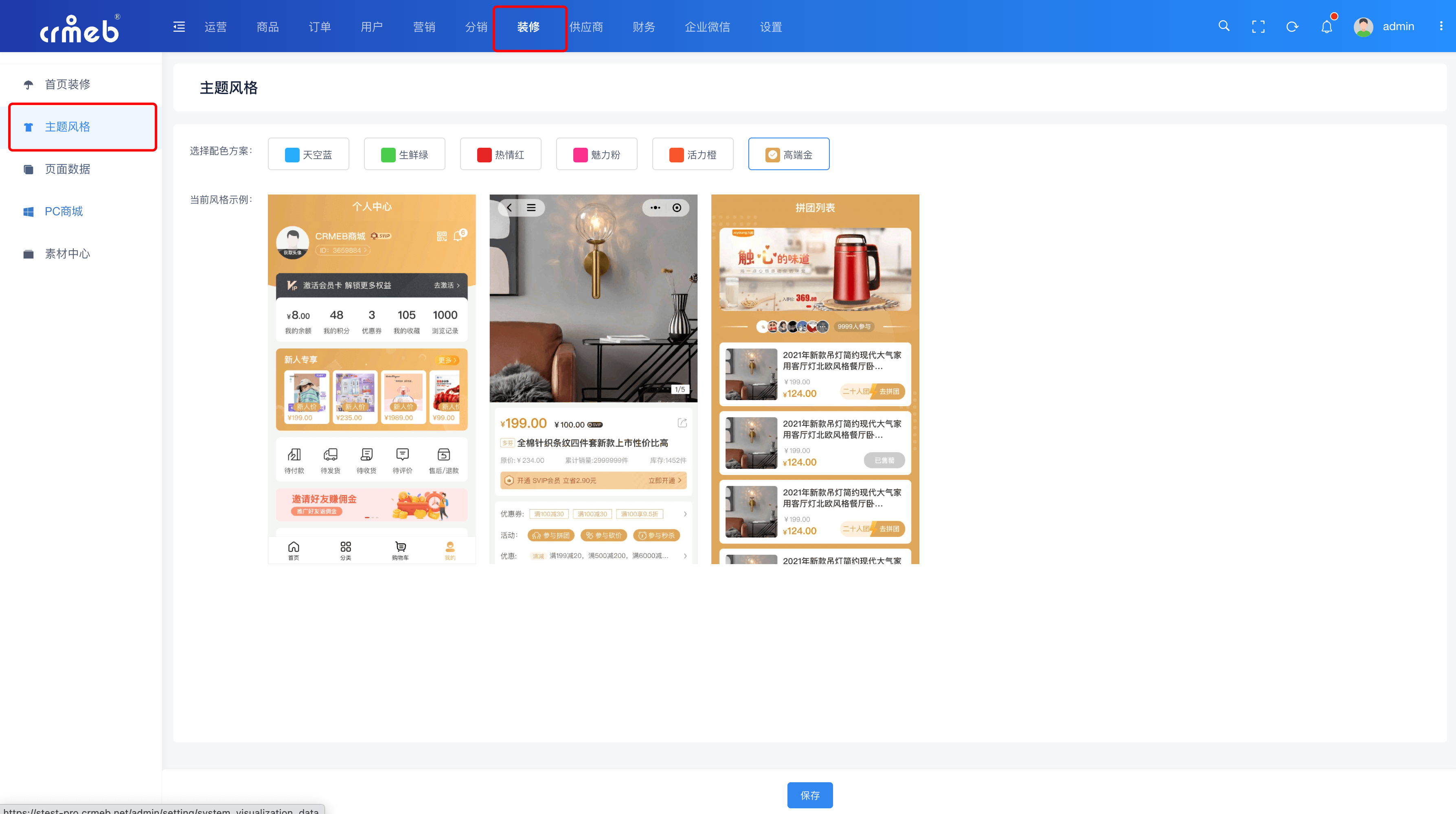The height and width of the screenshot is (814, 1456).
Task: Open the 商品 top menu
Action: click(268, 26)
